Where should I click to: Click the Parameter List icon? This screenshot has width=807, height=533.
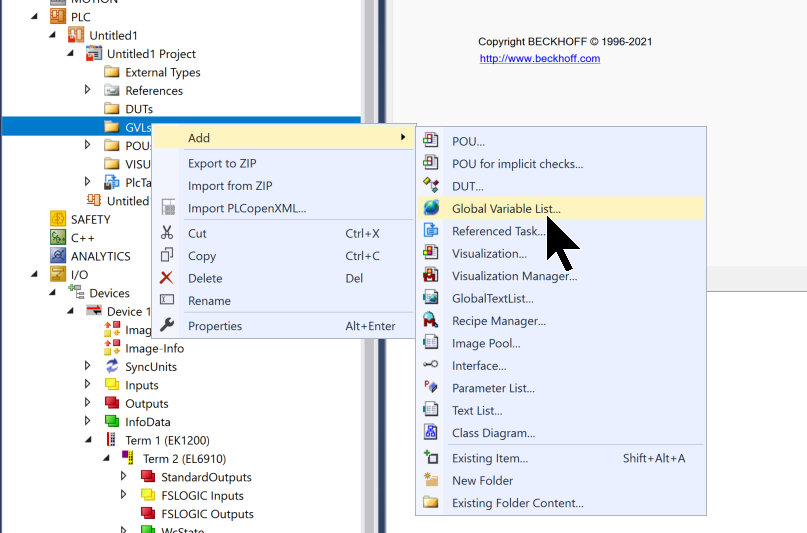click(431, 387)
